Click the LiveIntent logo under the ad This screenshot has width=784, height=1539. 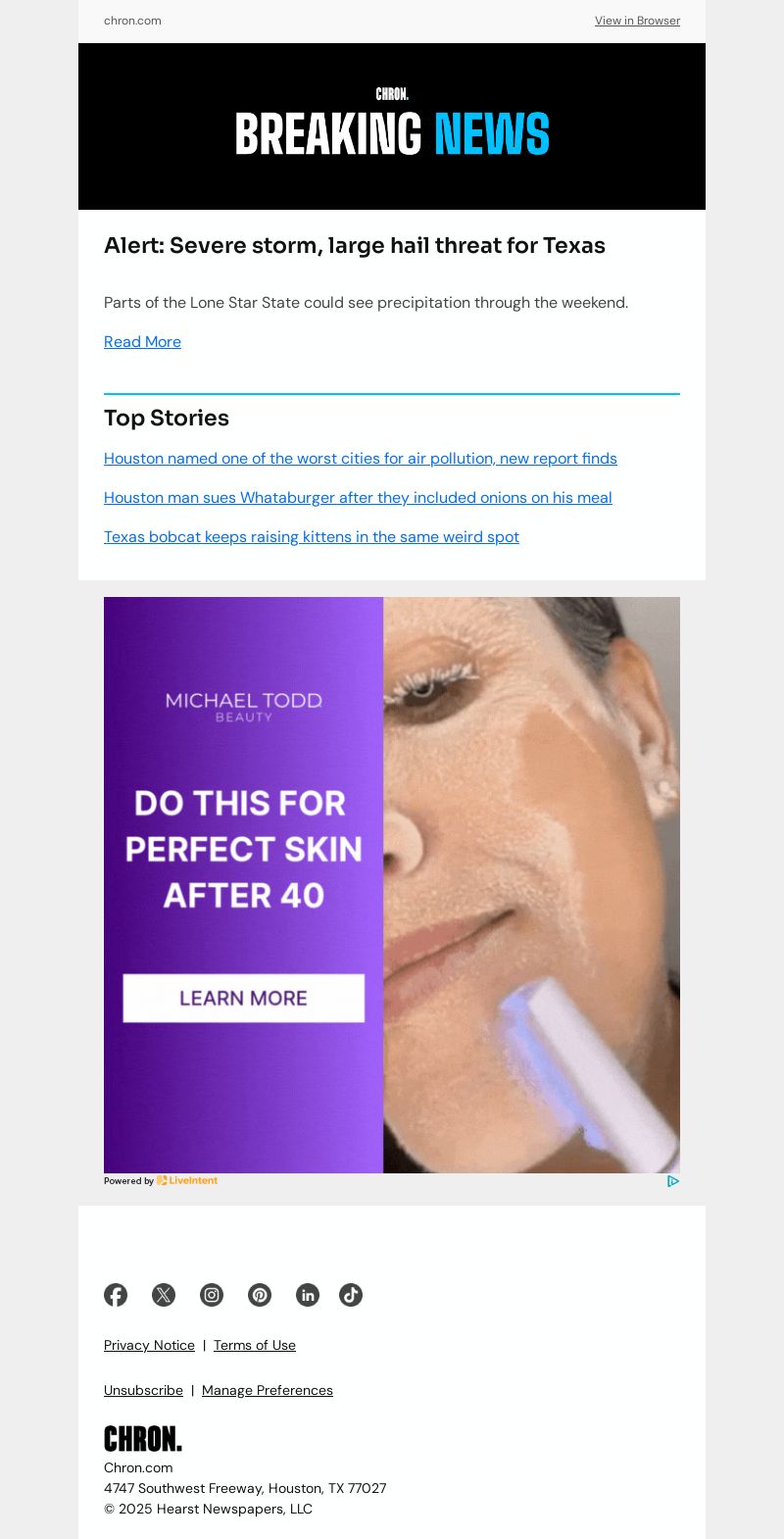pos(187,1181)
